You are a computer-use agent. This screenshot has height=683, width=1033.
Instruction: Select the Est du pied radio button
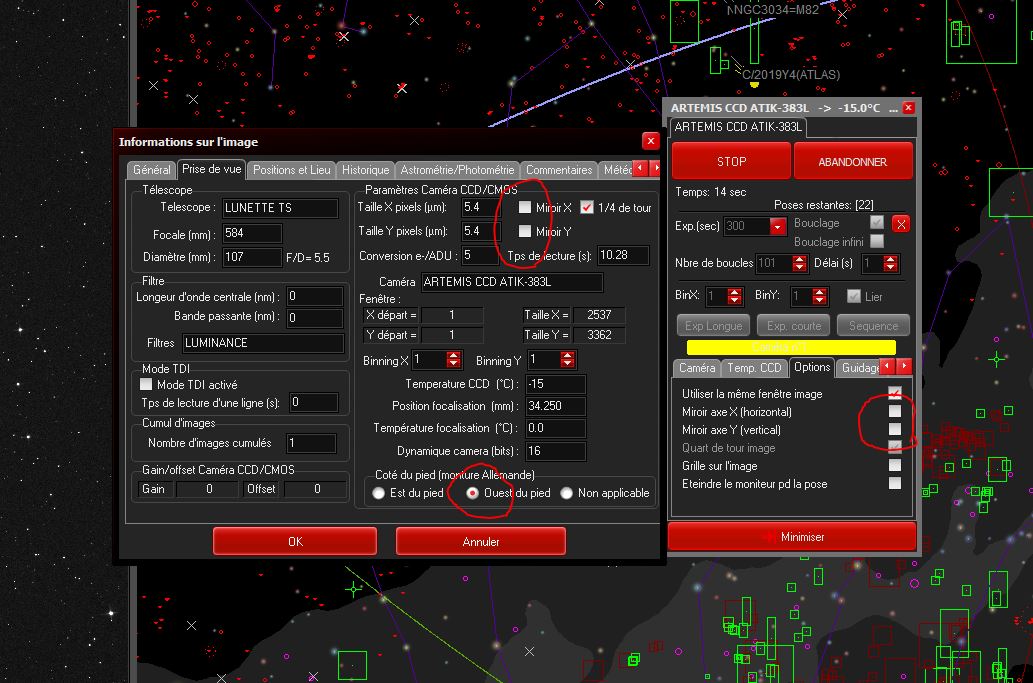tap(378, 493)
